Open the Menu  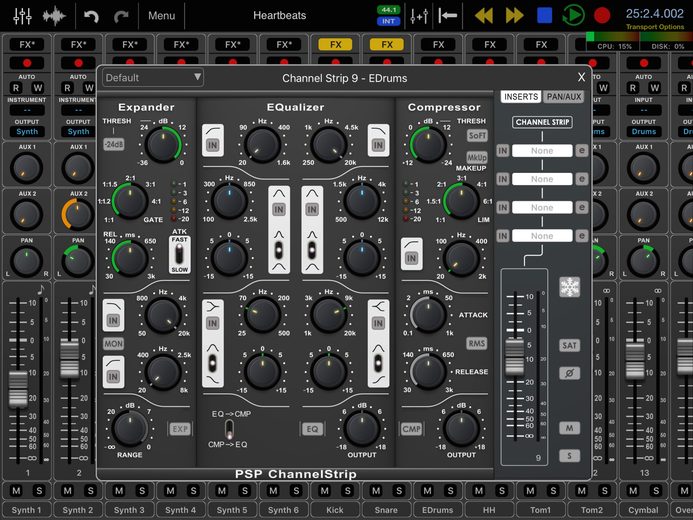point(161,16)
